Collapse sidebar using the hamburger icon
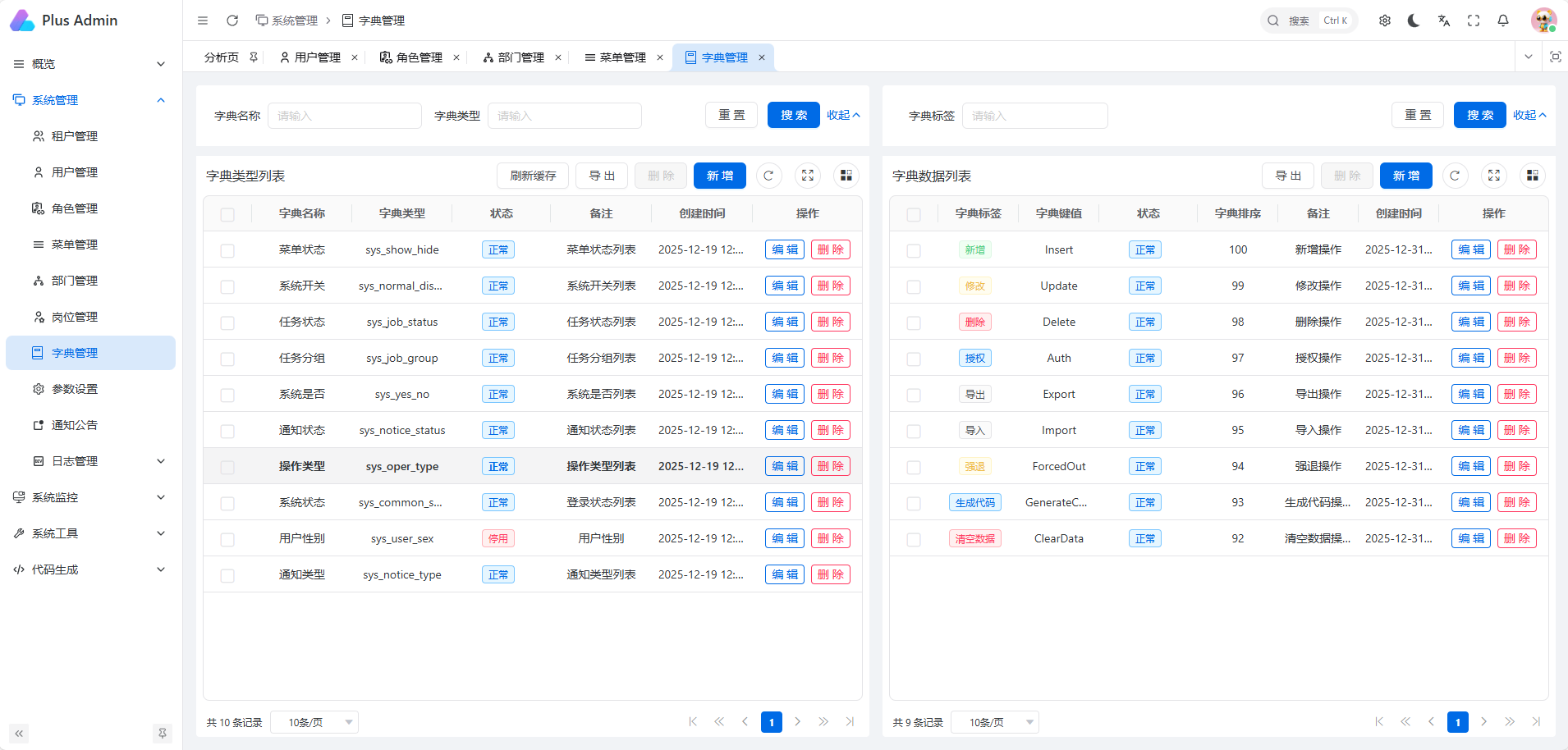This screenshot has height=750, width=1568. coord(203,21)
